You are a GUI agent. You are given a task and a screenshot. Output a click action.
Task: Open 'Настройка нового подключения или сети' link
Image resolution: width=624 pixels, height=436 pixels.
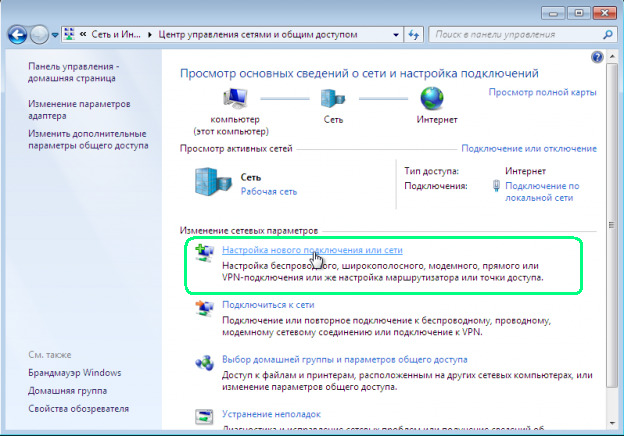click(312, 249)
